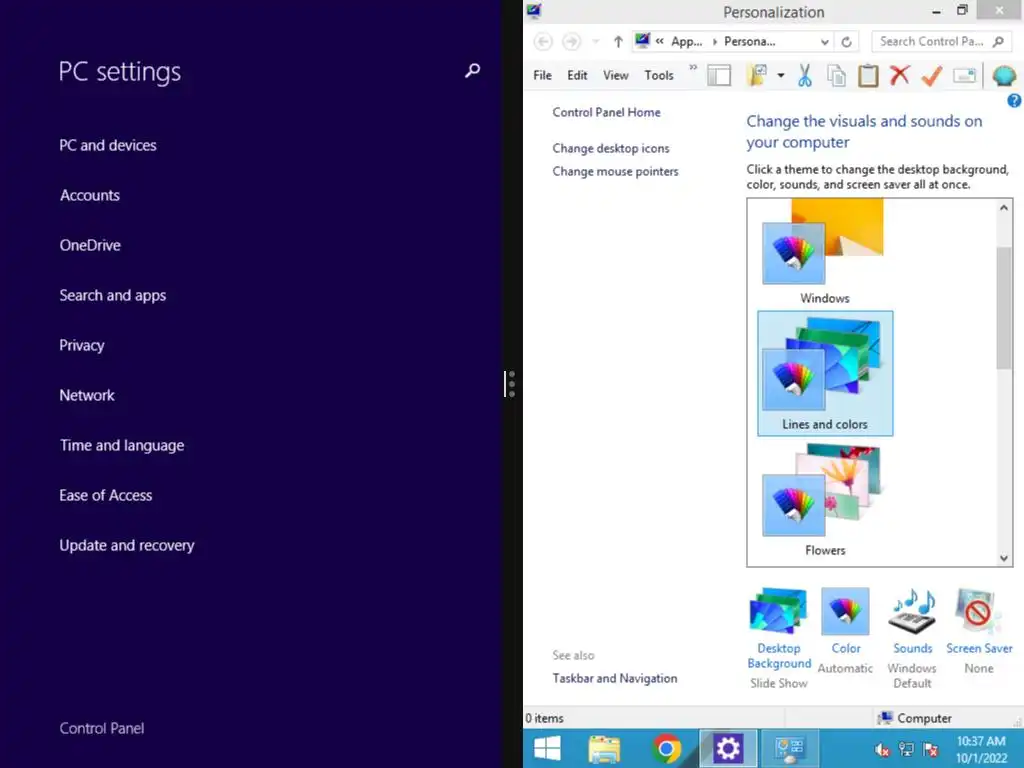
Task: Open the Edit menu
Action: [x=577, y=75]
